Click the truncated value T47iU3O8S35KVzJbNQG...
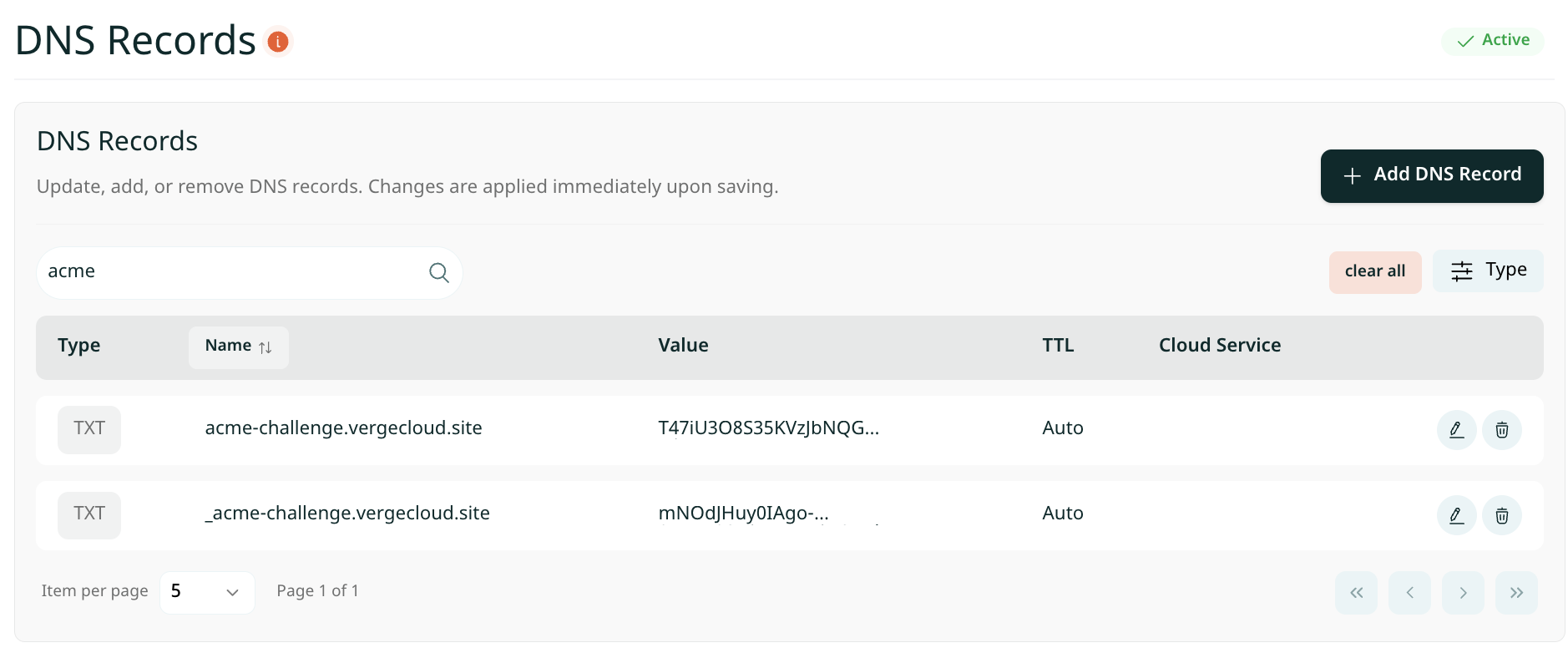Image resolution: width=1568 pixels, height=658 pixels. pyautogui.click(x=768, y=428)
